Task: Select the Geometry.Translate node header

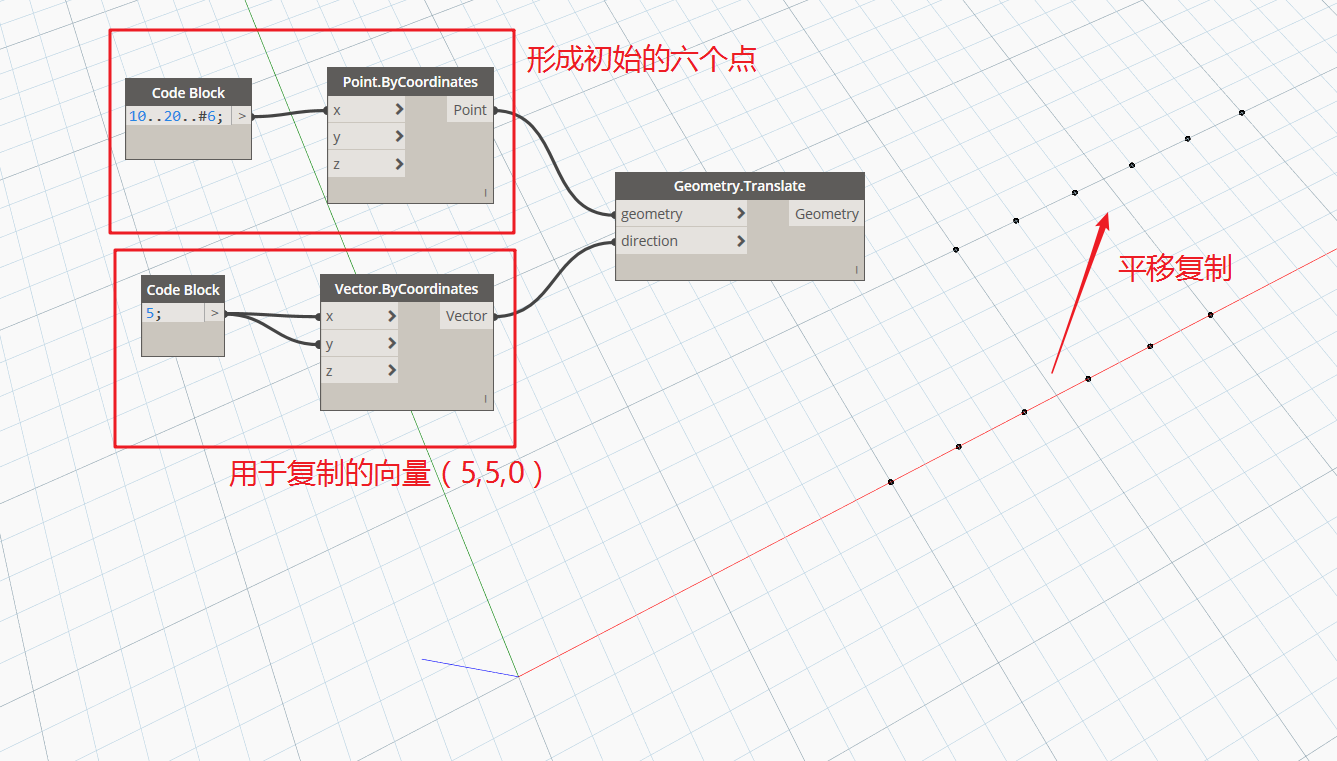Action: (740, 186)
